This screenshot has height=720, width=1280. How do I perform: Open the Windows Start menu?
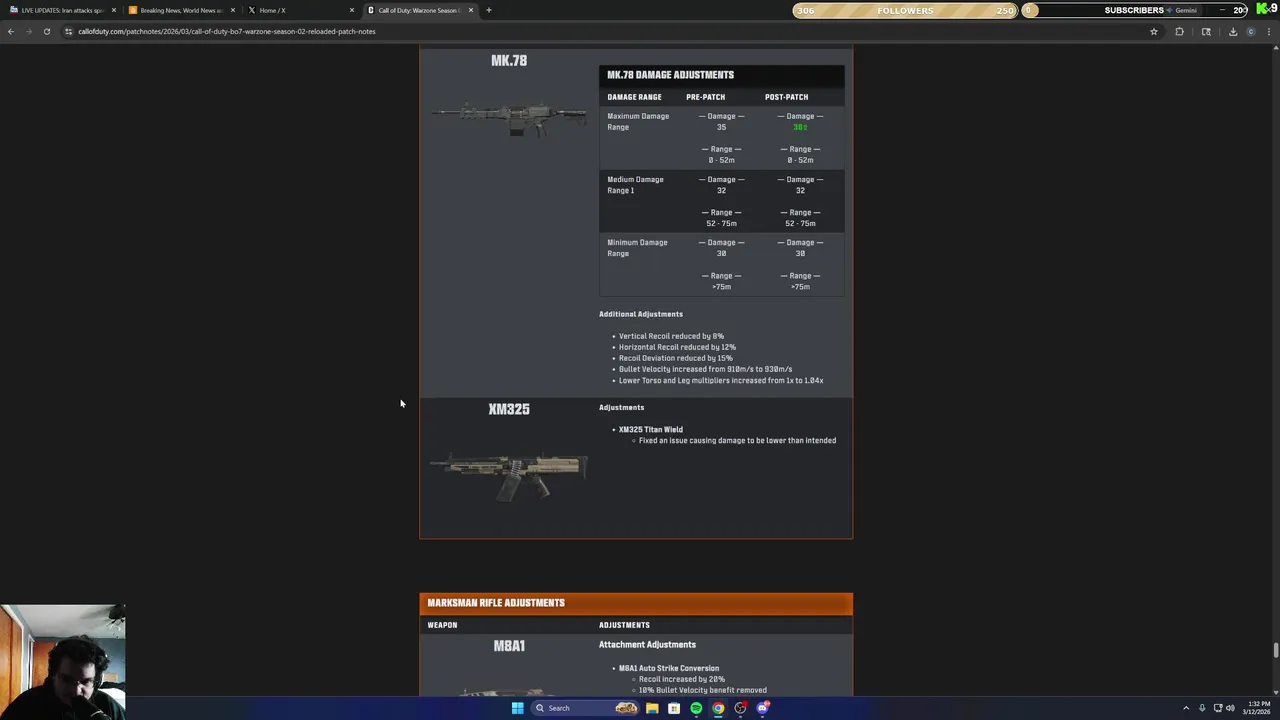(x=517, y=708)
